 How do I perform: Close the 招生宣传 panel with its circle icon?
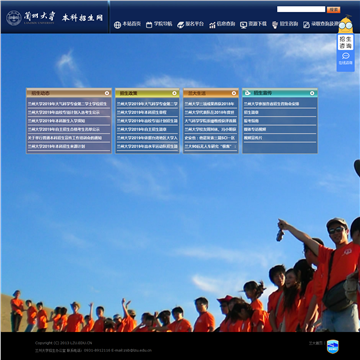coord(312,93)
